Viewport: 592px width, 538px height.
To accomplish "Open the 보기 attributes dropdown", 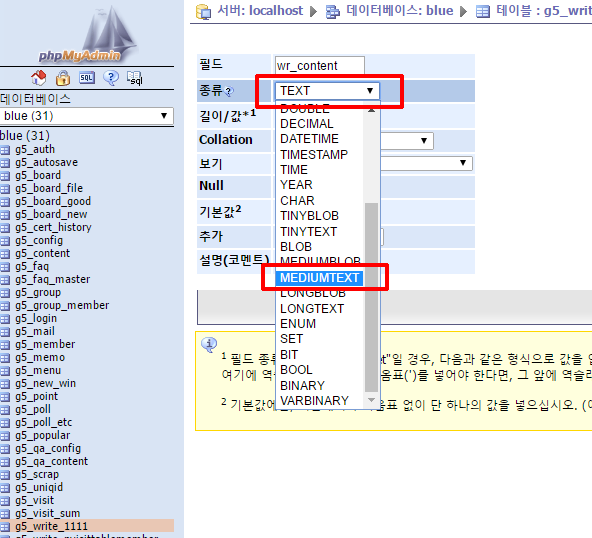I will click(426, 163).
